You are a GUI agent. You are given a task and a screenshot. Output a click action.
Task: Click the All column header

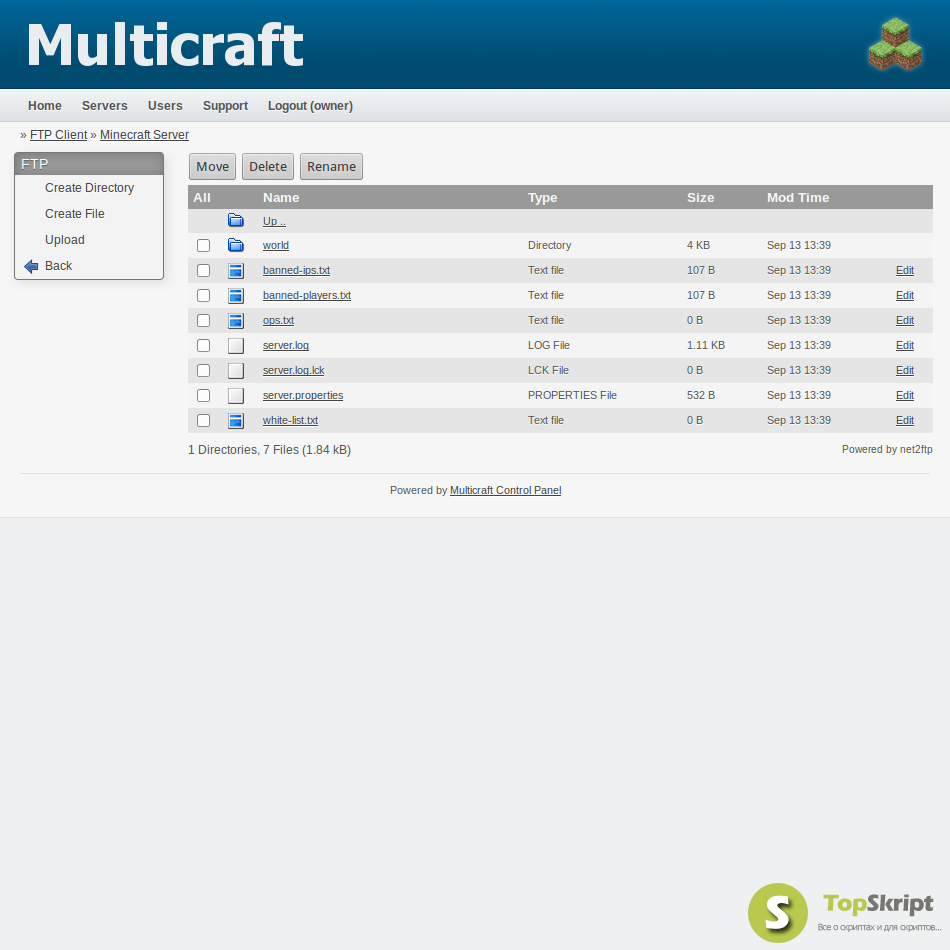point(202,198)
